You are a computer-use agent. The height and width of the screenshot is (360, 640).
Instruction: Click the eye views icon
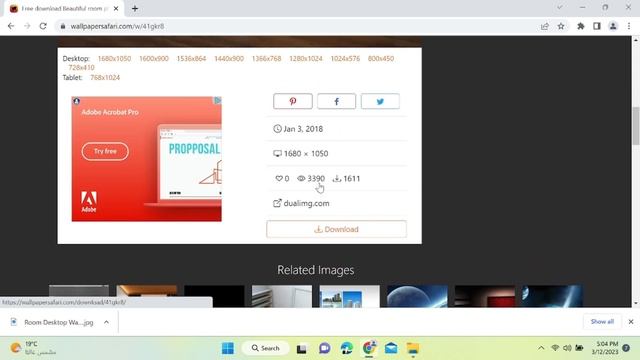(x=301, y=178)
